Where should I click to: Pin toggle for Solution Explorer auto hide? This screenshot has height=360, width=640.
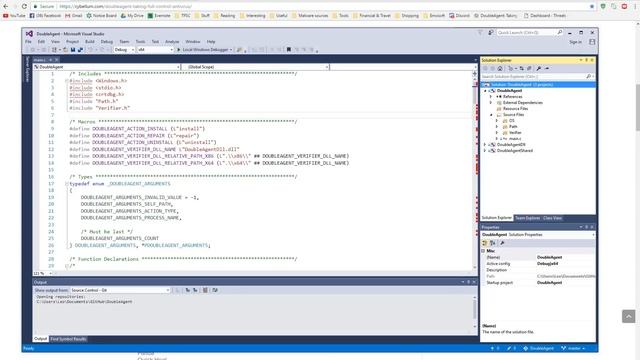click(x=587, y=60)
